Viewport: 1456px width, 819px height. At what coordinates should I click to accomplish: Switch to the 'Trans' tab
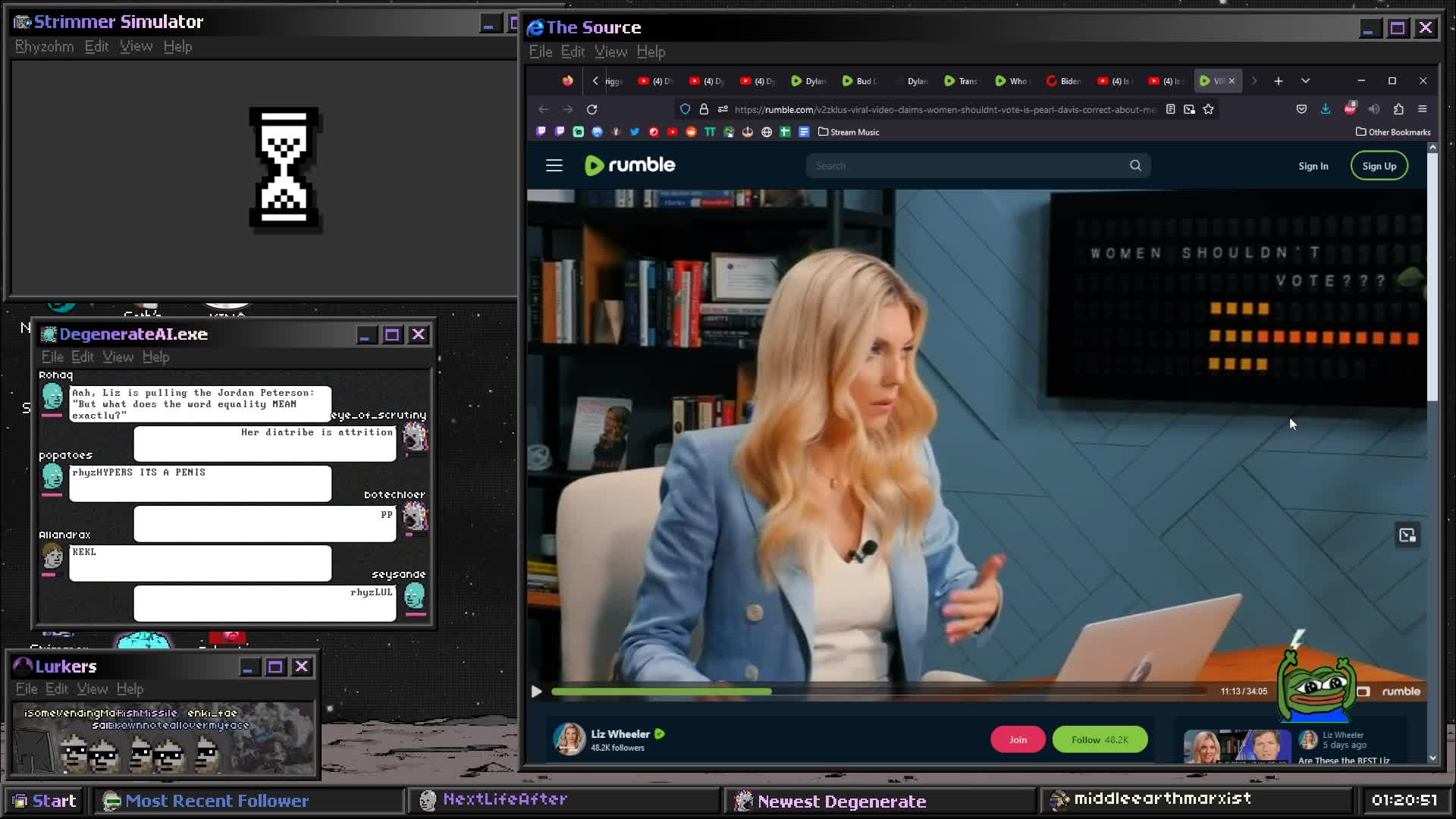click(x=961, y=81)
